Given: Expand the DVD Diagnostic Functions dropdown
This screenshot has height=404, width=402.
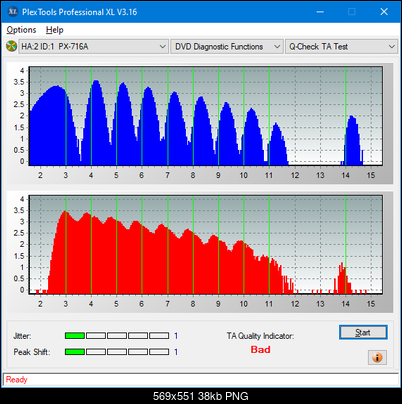Looking at the screenshot, I should click(227, 47).
